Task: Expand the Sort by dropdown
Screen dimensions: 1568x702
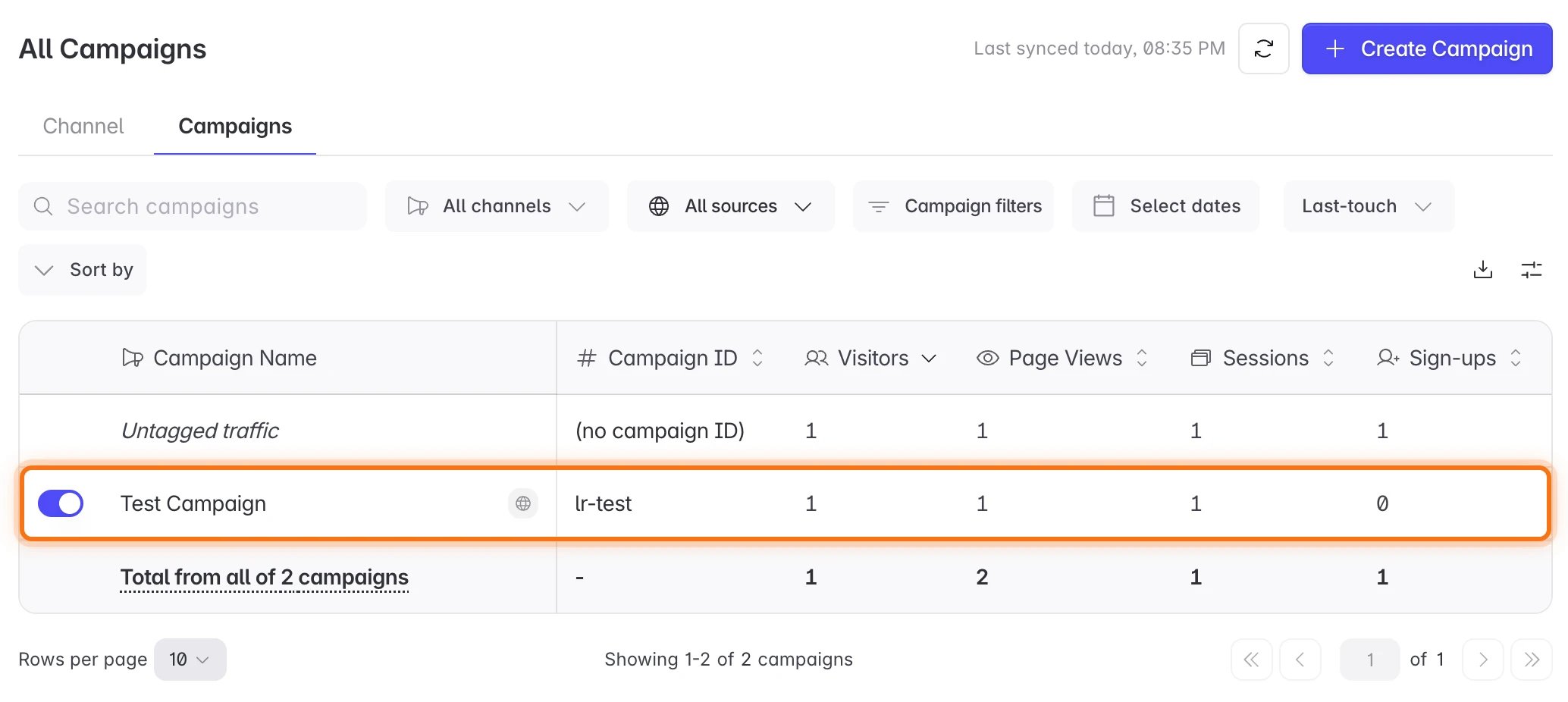Action: 82,270
